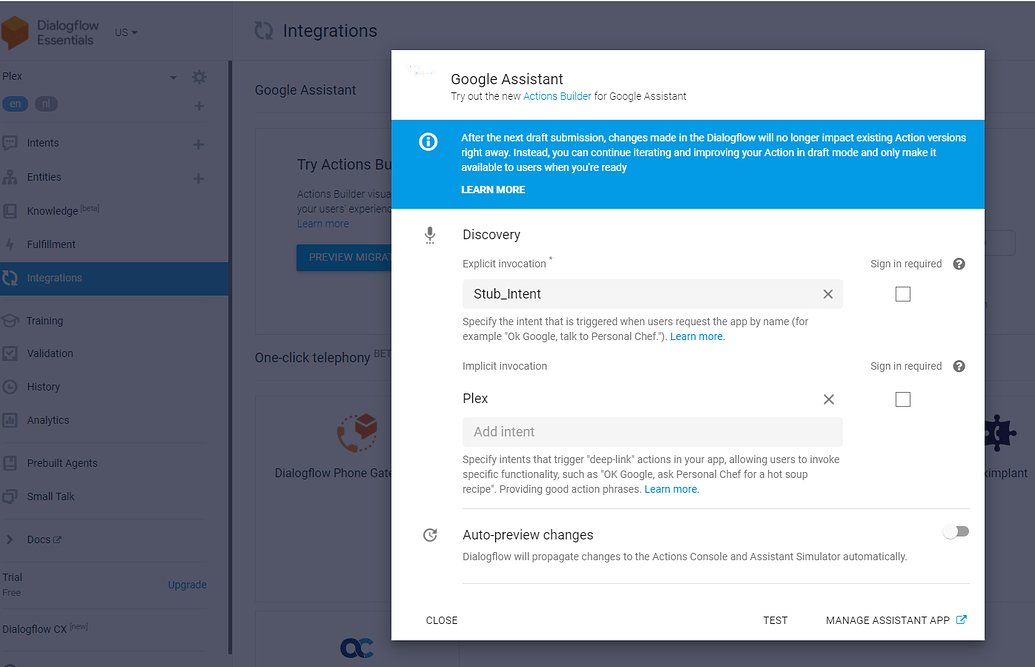Check Sign in required for implicit invocation
Screen dimensions: 1035x667
[x=903, y=399]
